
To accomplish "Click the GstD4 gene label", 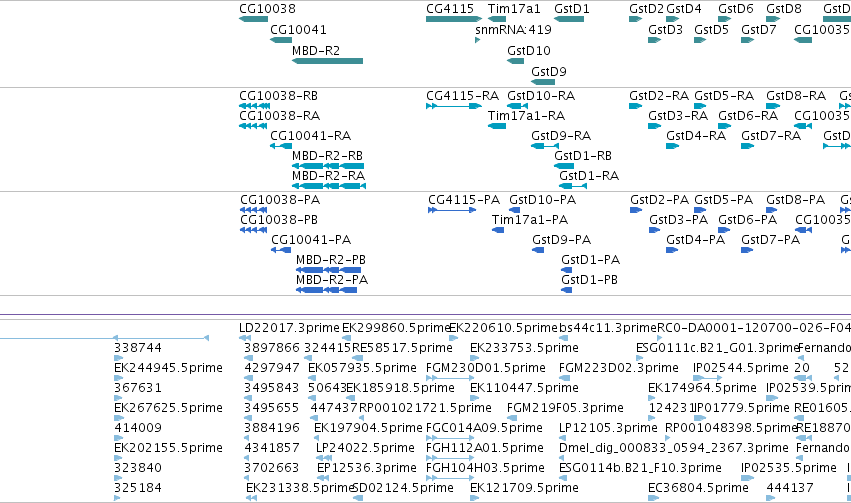I will coord(684,9).
